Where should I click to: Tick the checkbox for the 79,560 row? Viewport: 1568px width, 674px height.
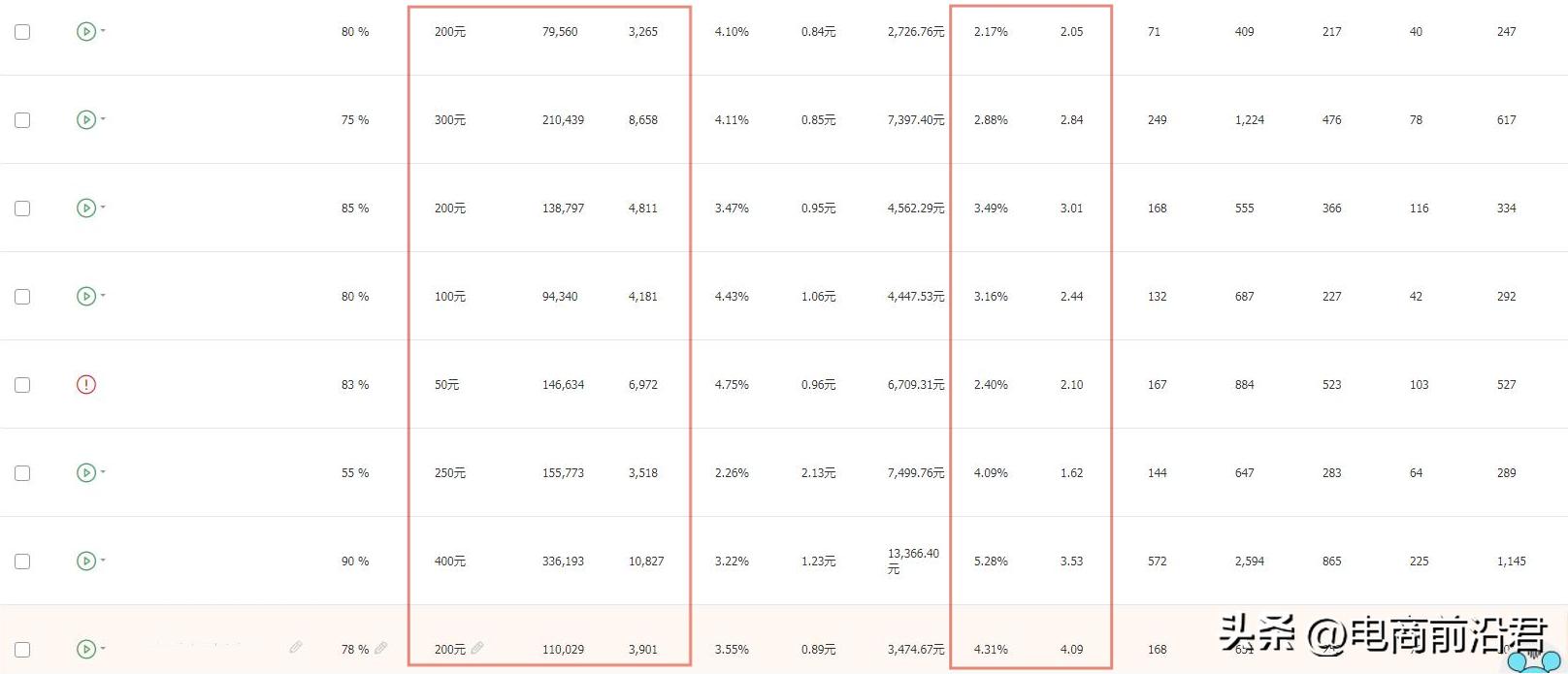point(22,32)
